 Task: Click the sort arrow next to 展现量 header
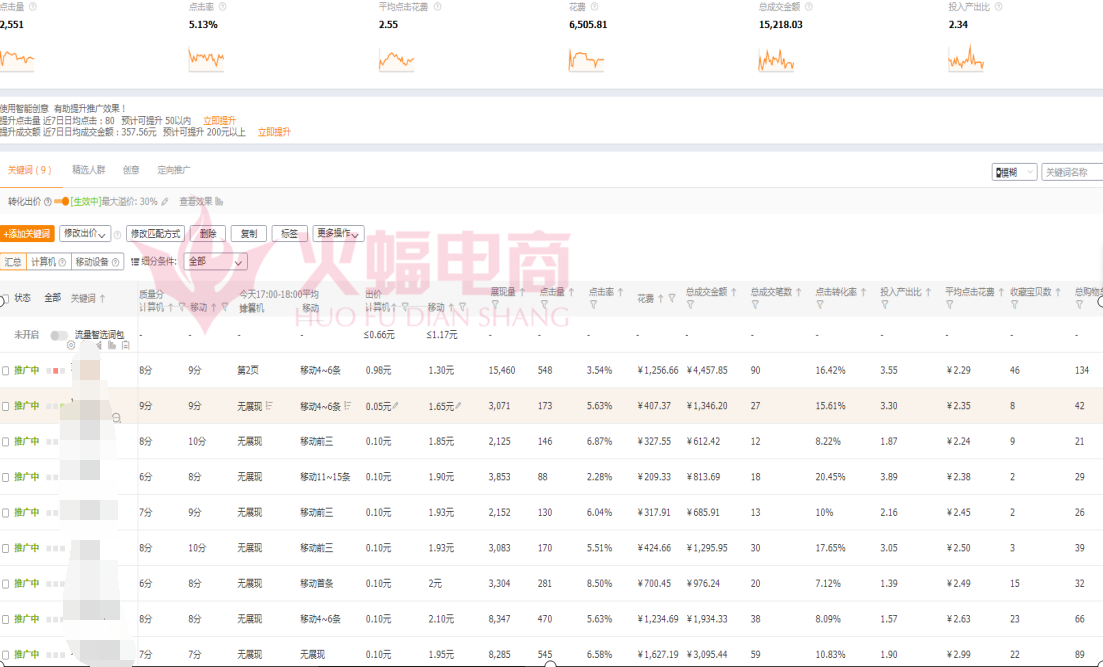pos(523,293)
